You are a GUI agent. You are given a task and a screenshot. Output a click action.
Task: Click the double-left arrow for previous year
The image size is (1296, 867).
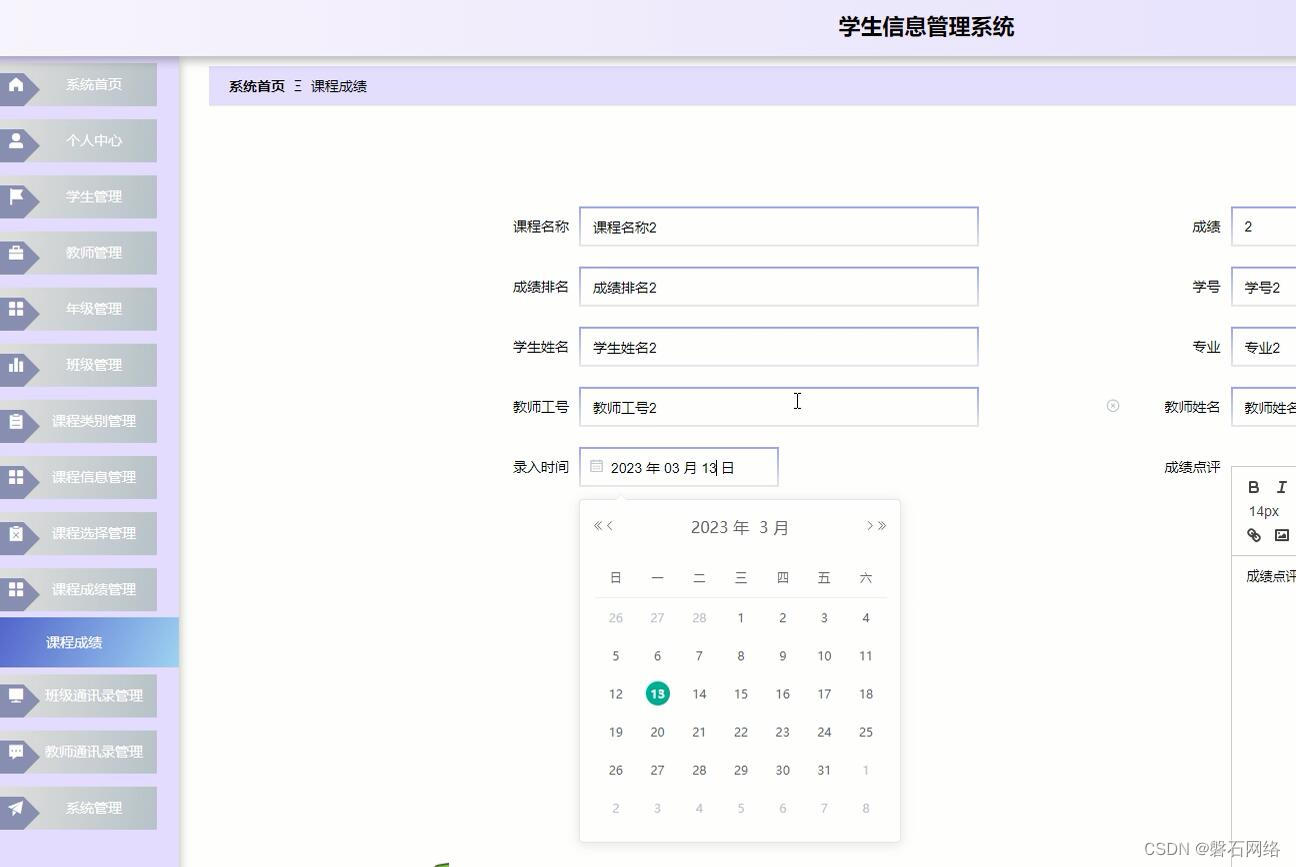pyautogui.click(x=595, y=525)
